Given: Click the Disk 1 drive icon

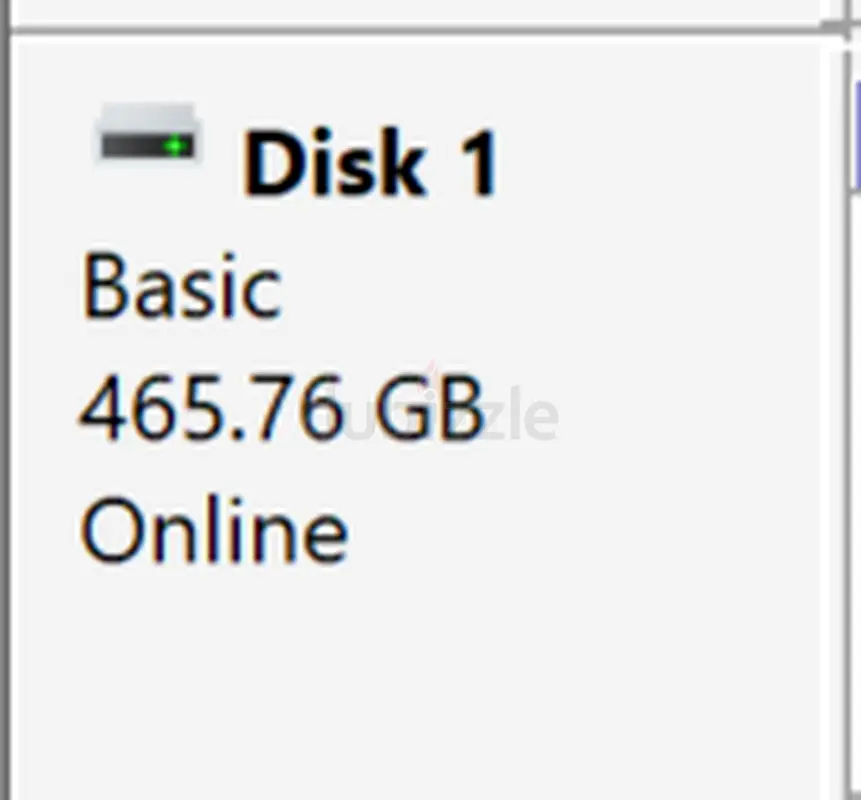Looking at the screenshot, I should (149, 138).
